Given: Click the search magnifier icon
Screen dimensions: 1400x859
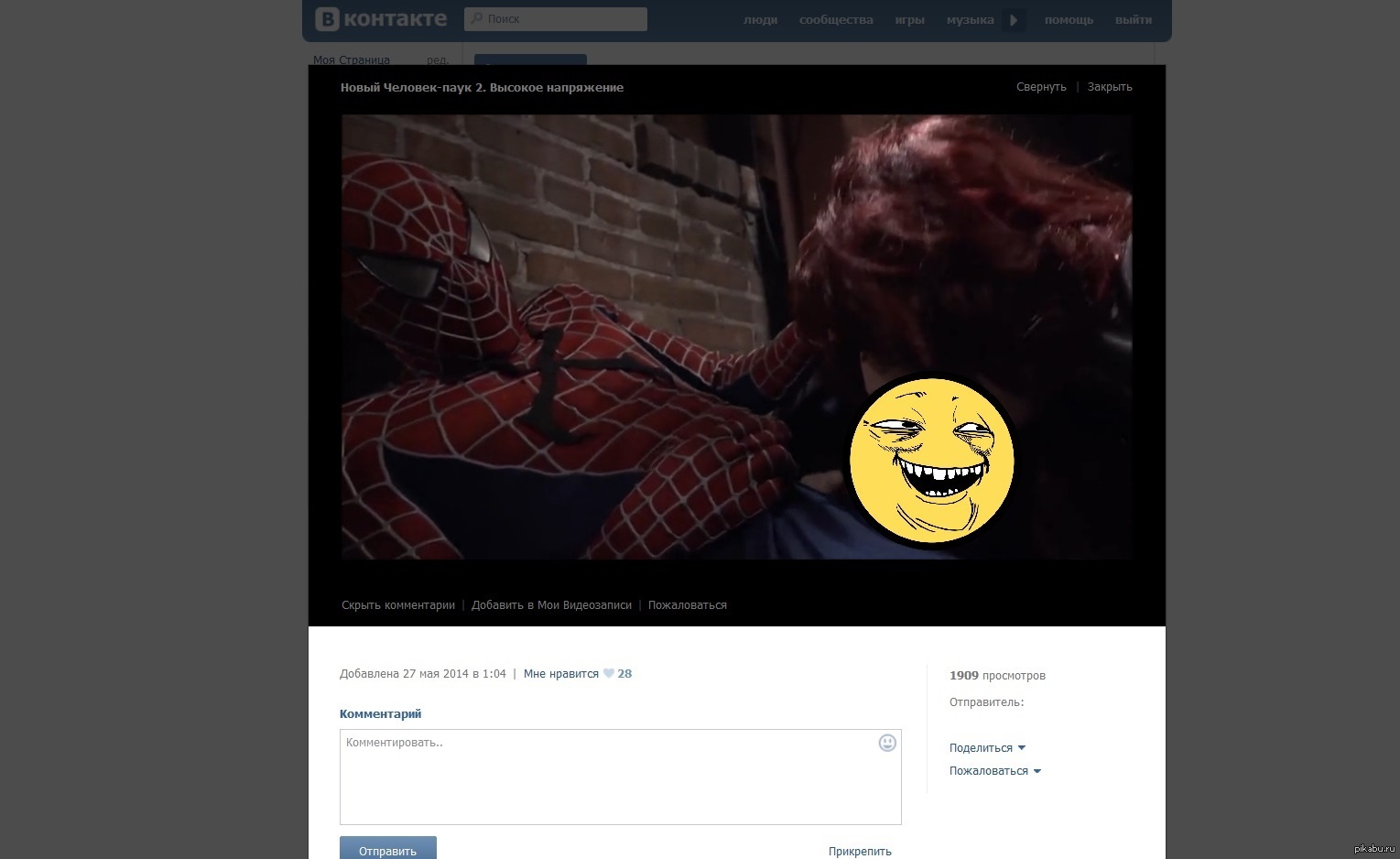Looking at the screenshot, I should click(476, 19).
